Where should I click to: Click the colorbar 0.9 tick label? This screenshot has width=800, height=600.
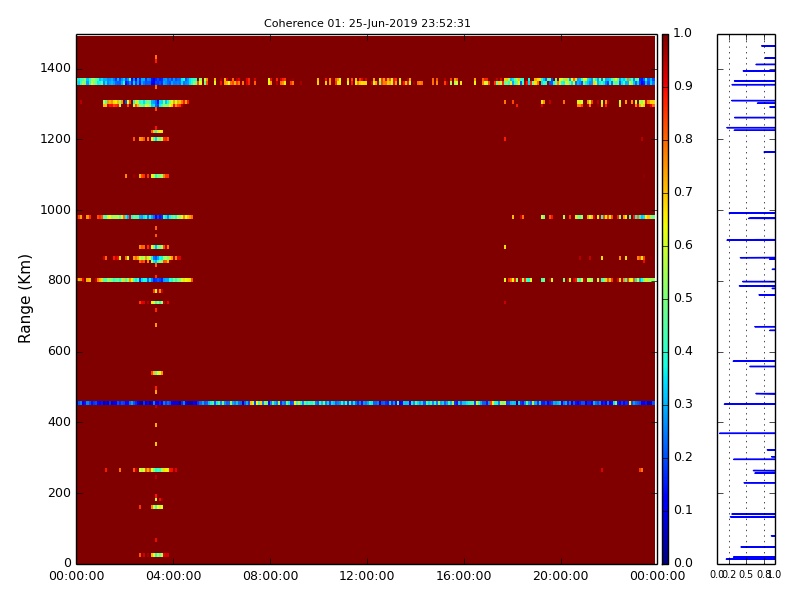coord(683,86)
